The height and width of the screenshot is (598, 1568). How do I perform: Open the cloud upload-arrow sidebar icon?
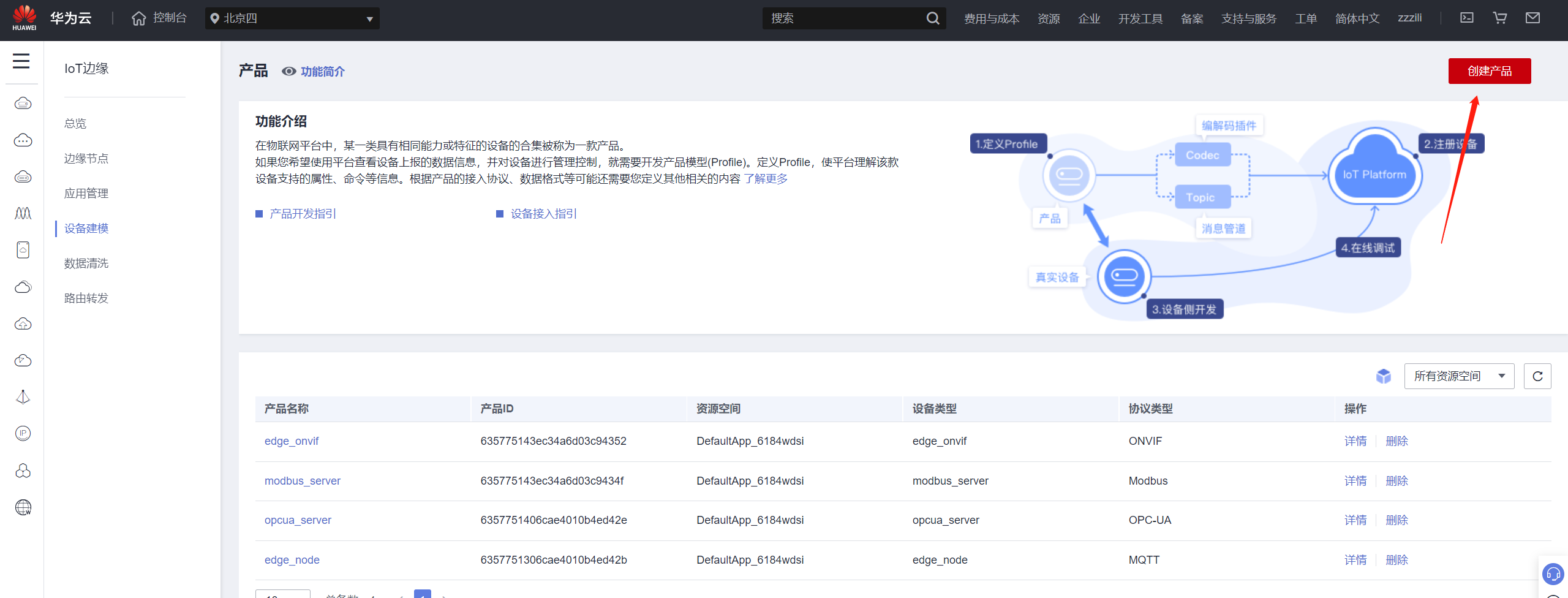click(23, 324)
